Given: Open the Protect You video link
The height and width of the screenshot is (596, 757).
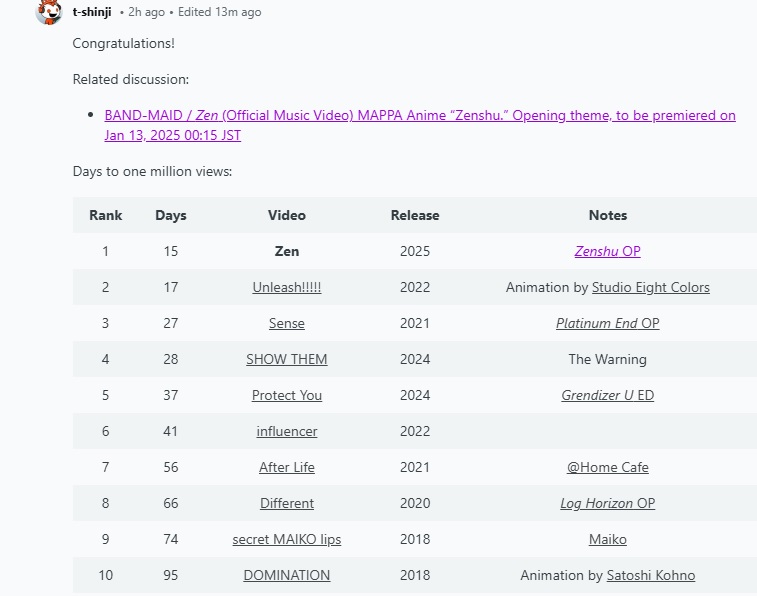Looking at the screenshot, I should point(287,395).
